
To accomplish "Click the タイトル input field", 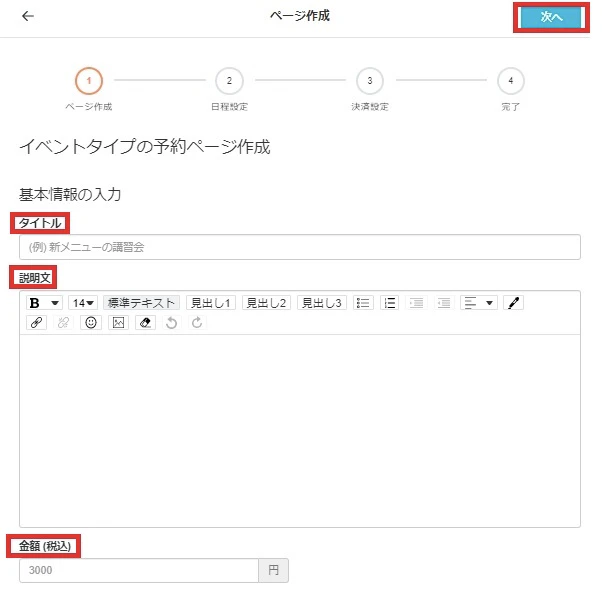I will click(299, 247).
